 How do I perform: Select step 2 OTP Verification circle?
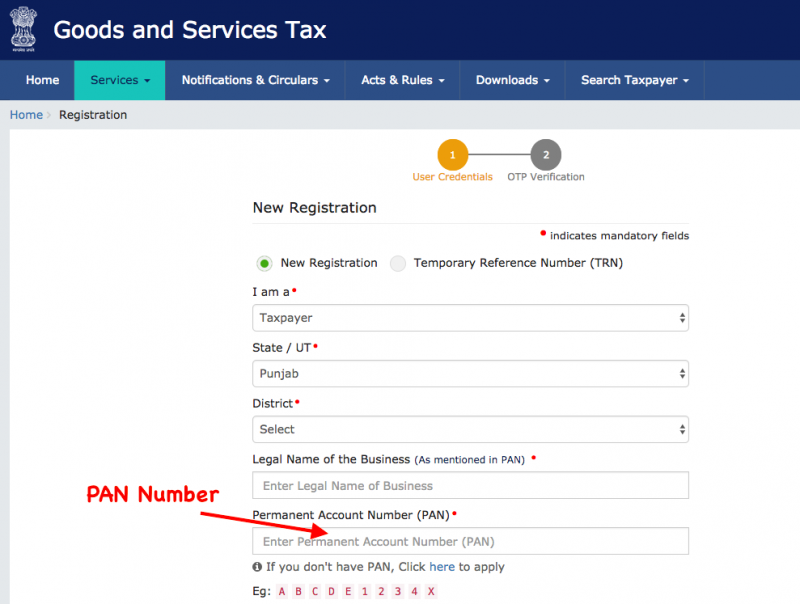point(546,155)
